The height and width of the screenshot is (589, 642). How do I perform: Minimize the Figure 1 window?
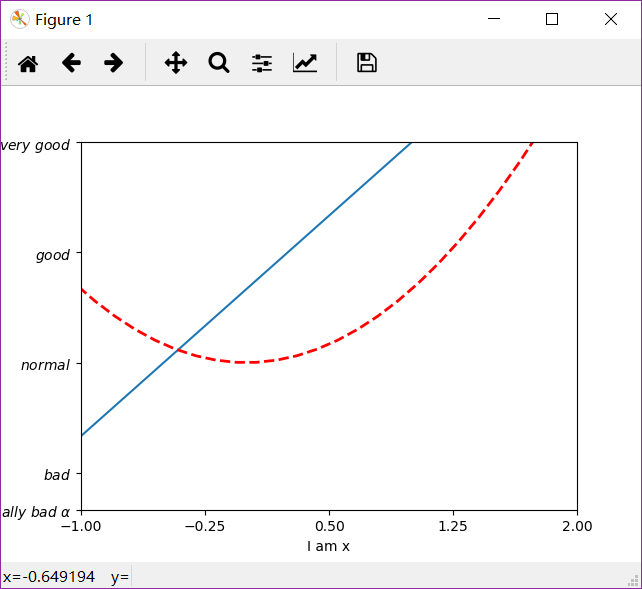pos(494,19)
